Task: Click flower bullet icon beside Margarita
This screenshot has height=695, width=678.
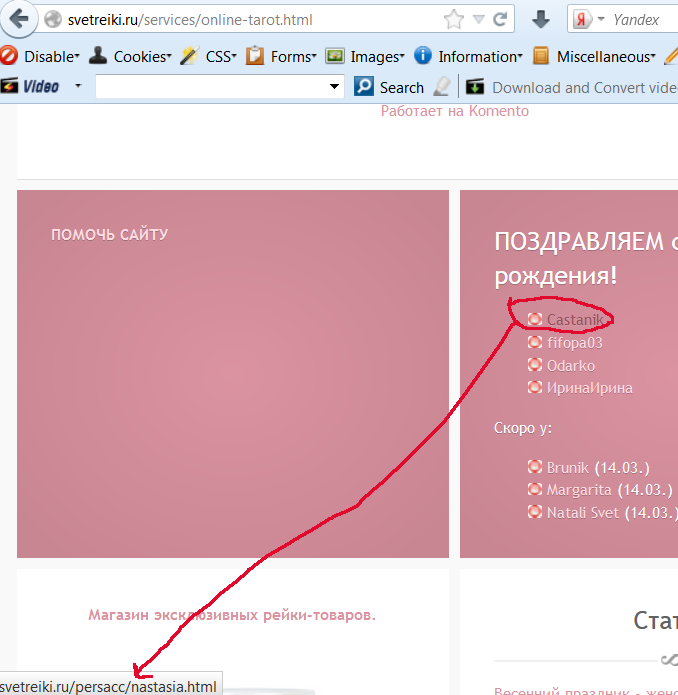Action: pyautogui.click(x=535, y=489)
